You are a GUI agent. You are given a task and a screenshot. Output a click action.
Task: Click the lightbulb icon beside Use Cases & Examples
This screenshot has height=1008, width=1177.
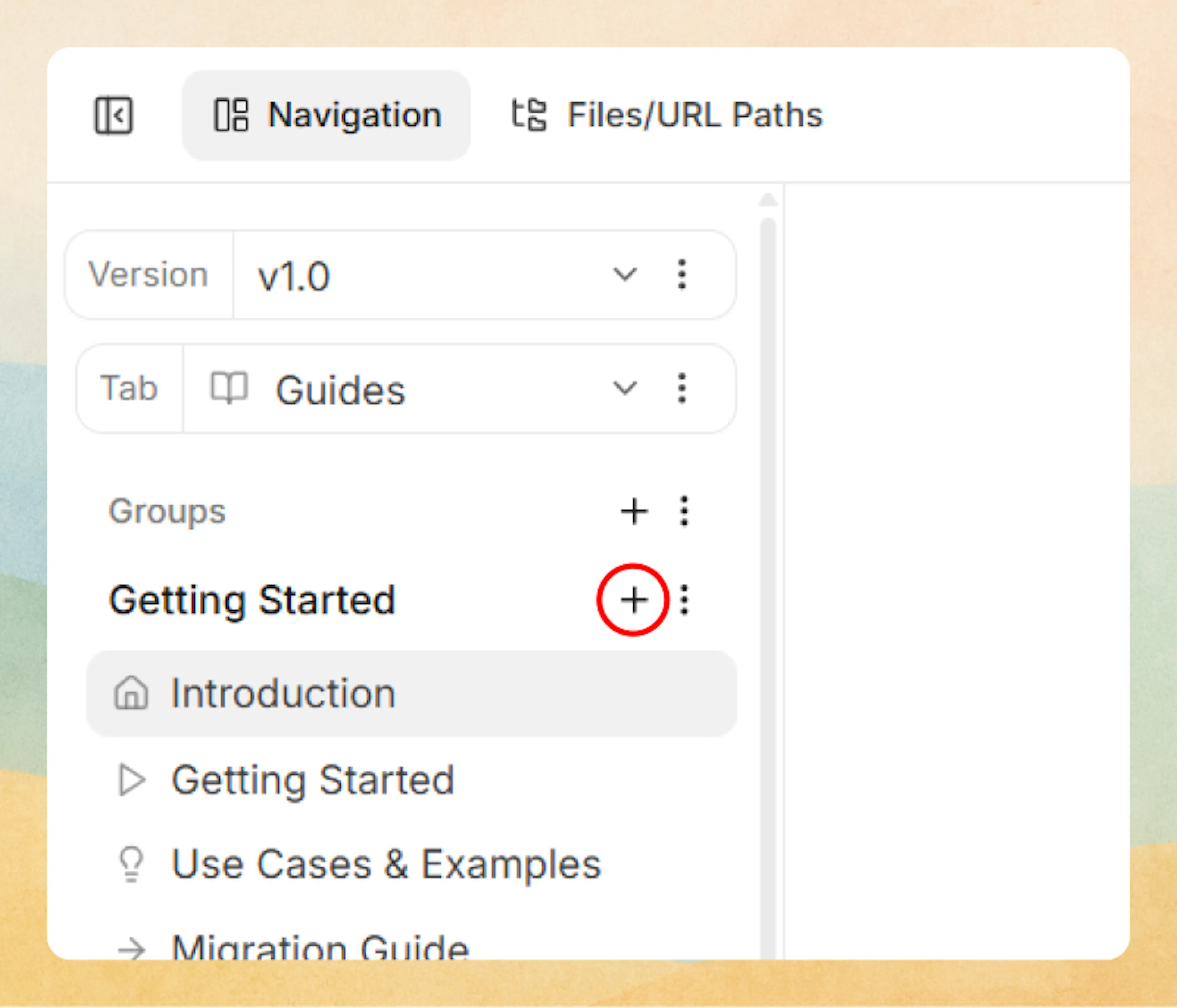pyautogui.click(x=130, y=864)
